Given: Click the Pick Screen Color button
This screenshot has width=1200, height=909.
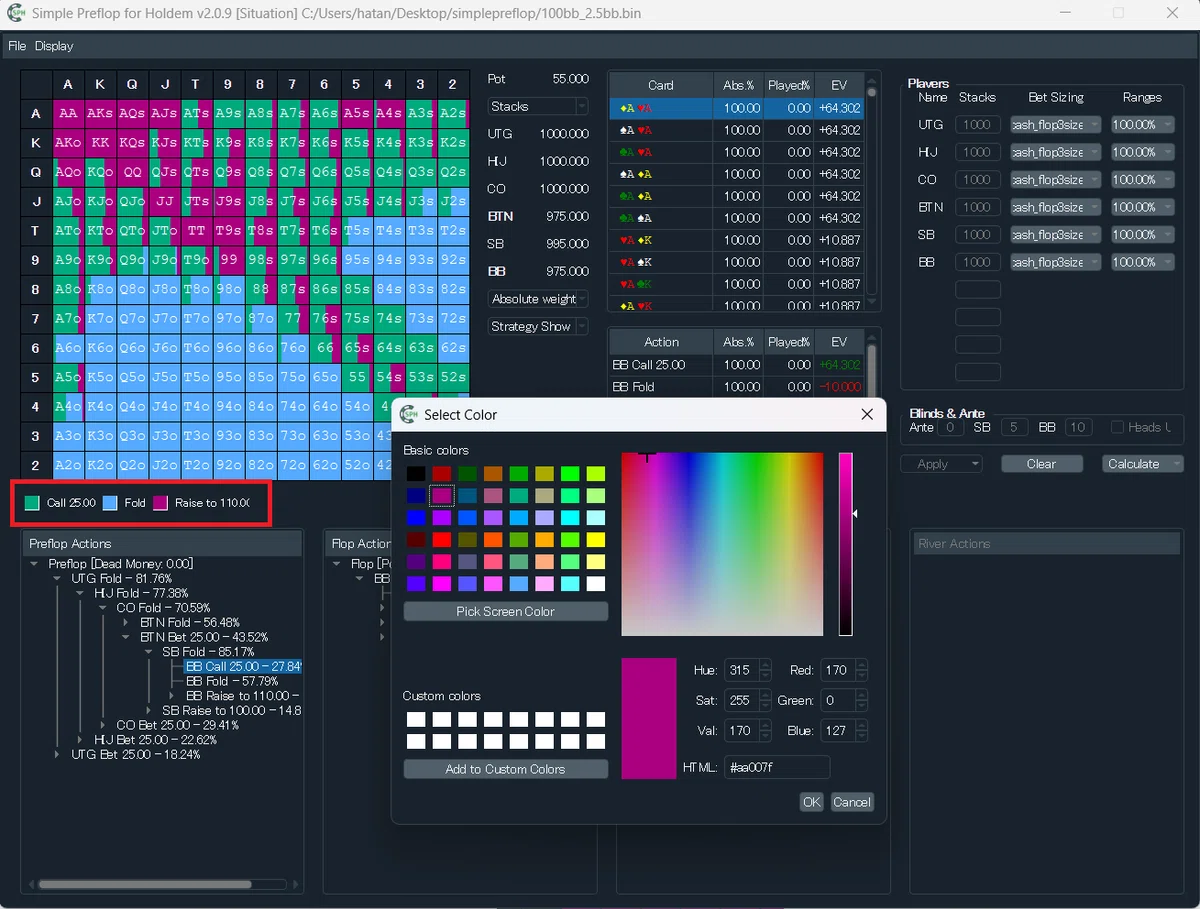Looking at the screenshot, I should (x=505, y=611).
